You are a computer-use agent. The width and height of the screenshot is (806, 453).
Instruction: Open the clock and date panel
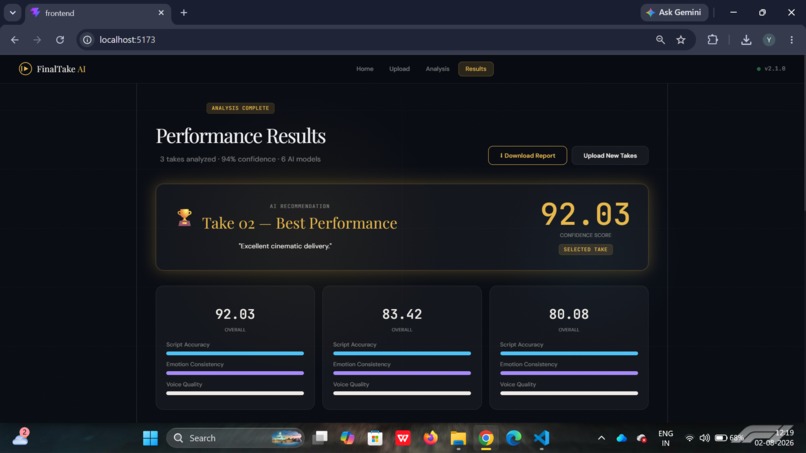(776, 438)
